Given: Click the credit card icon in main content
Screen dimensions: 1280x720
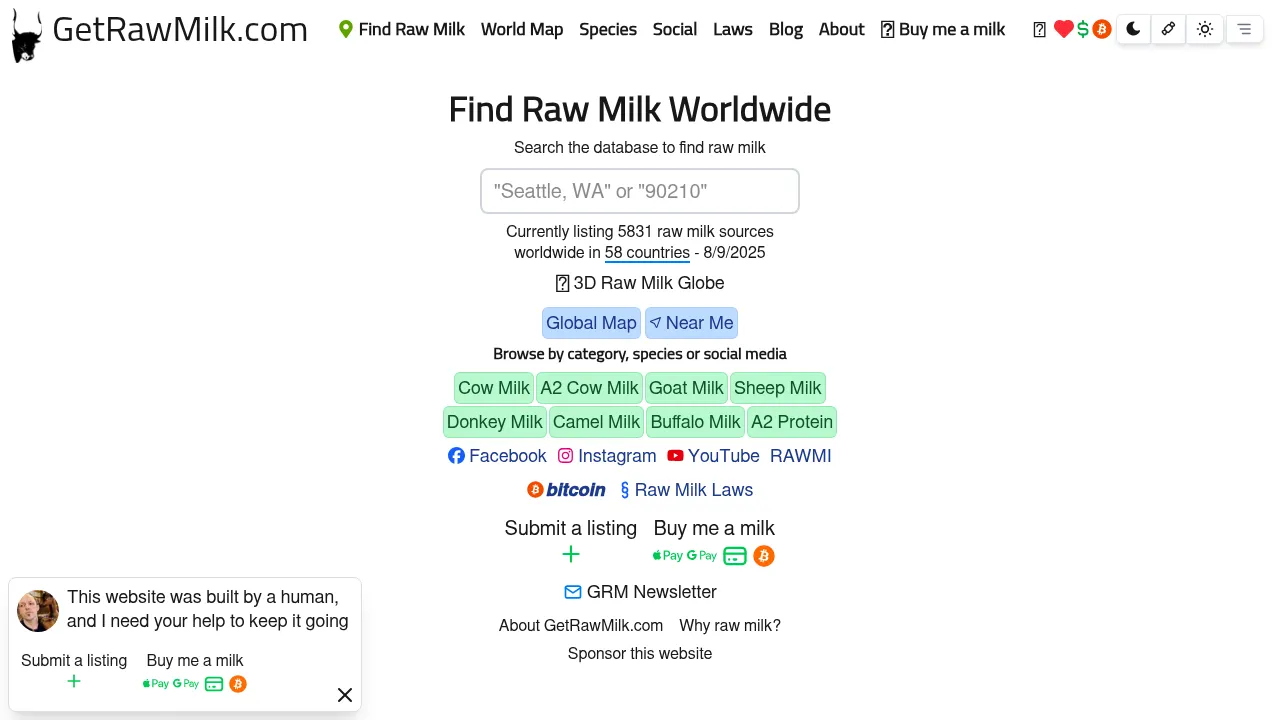Looking at the screenshot, I should pyautogui.click(x=735, y=556).
